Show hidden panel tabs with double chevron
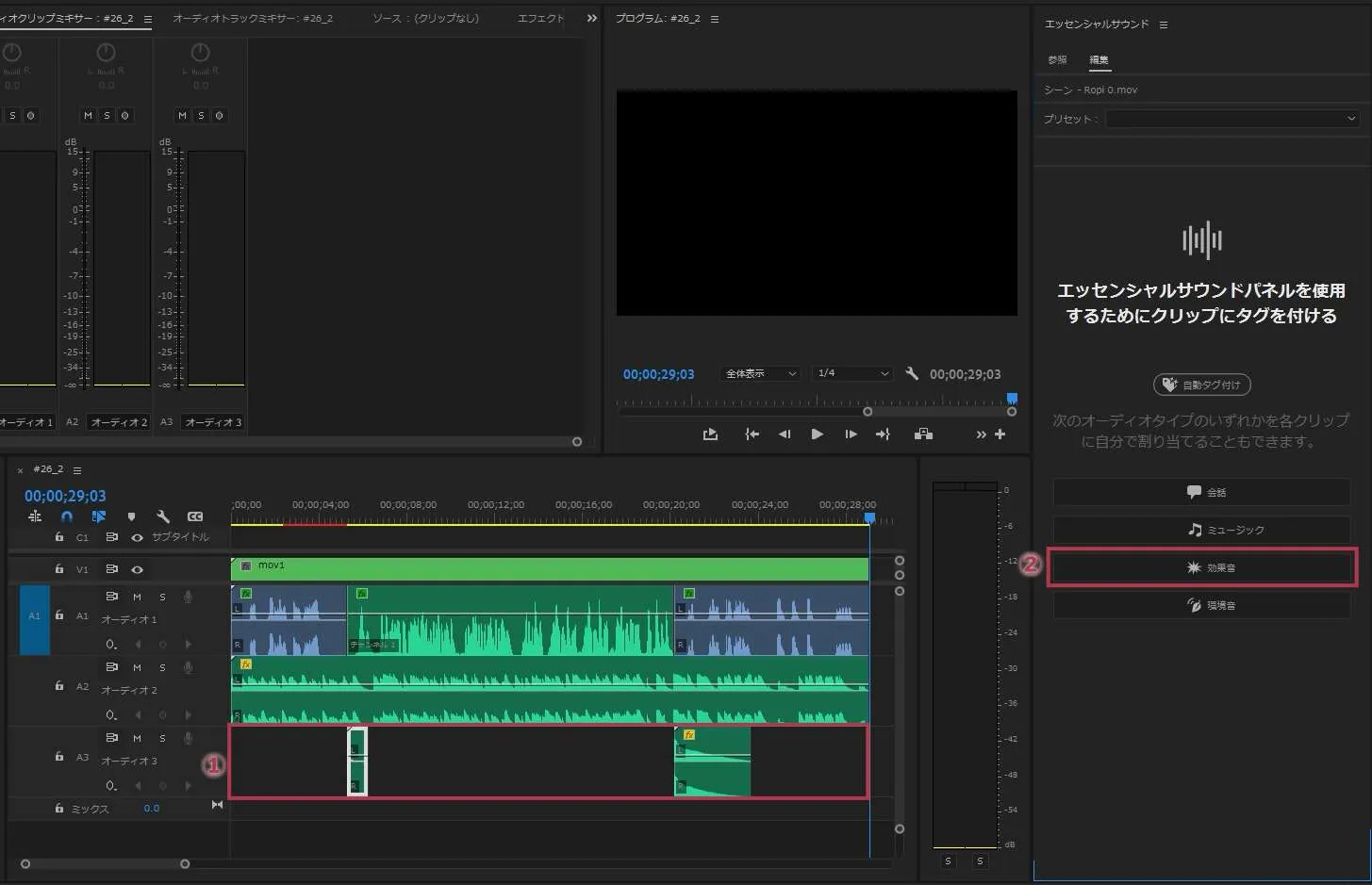 [x=591, y=18]
